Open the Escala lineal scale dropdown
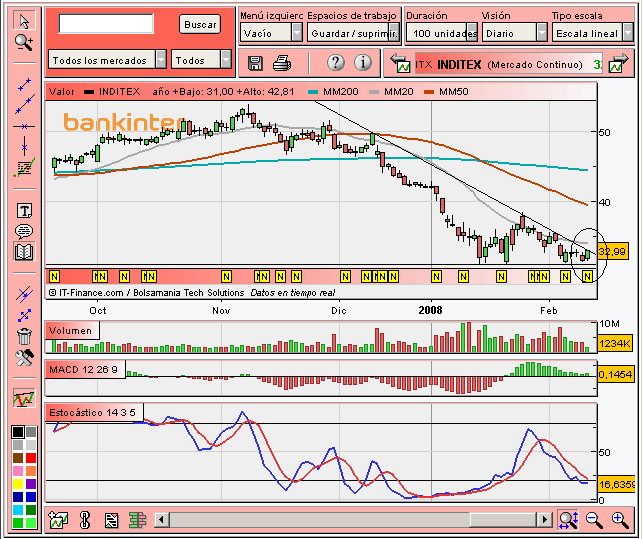Viewport: 643px width, 539px height. tap(593, 33)
